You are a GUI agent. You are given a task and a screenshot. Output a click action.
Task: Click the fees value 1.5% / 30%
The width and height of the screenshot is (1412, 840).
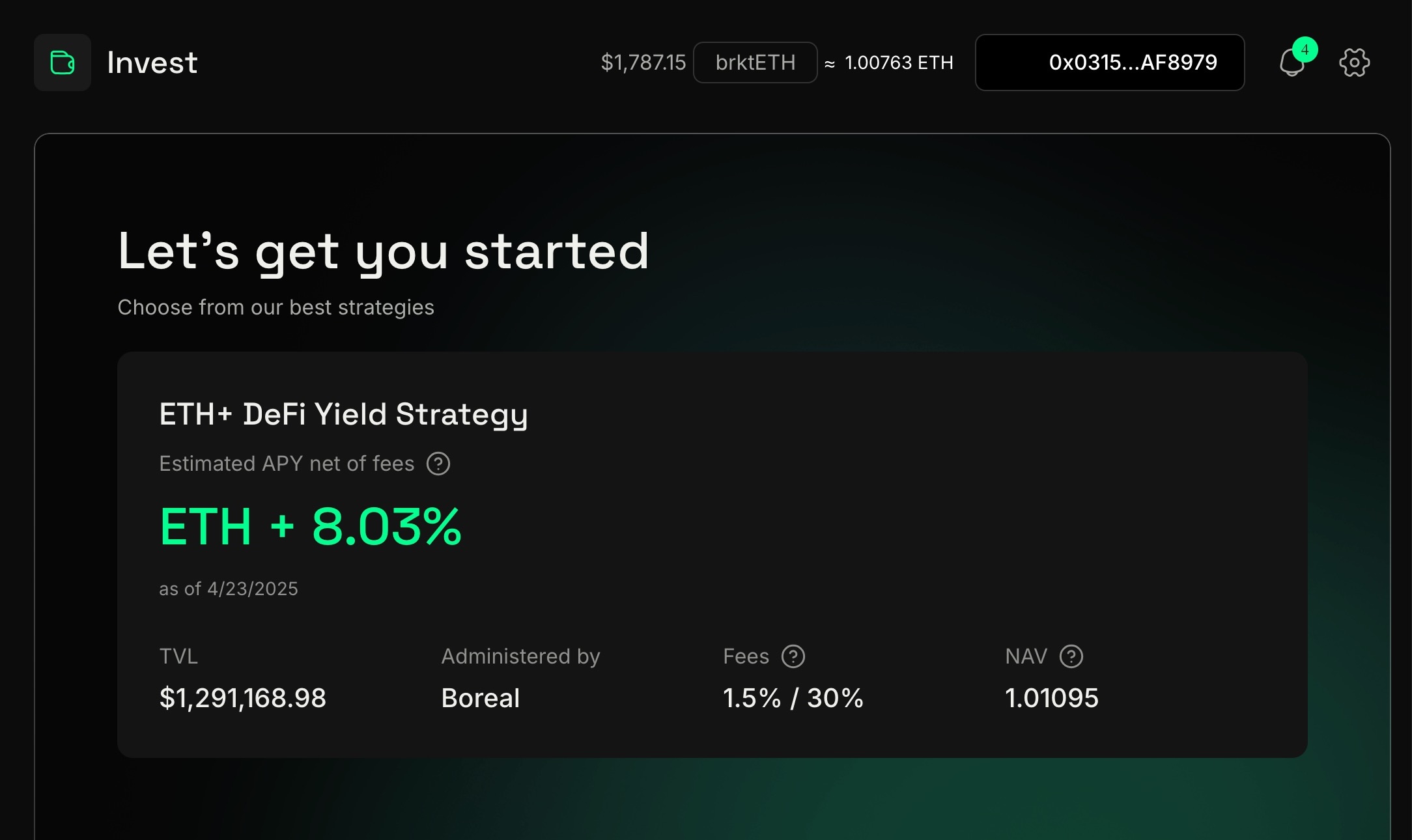click(793, 698)
